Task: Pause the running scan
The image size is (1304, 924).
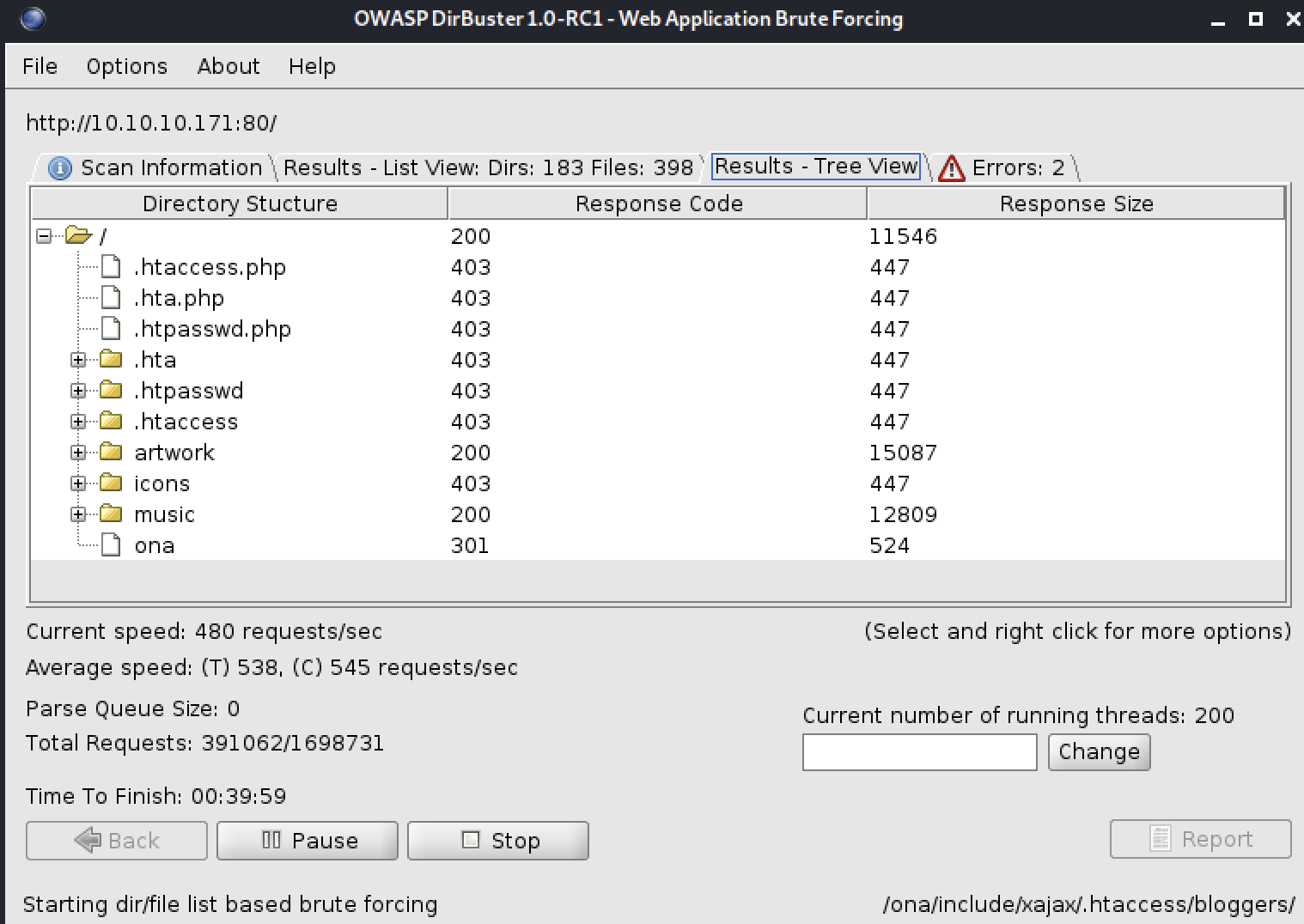Action: coord(308,840)
